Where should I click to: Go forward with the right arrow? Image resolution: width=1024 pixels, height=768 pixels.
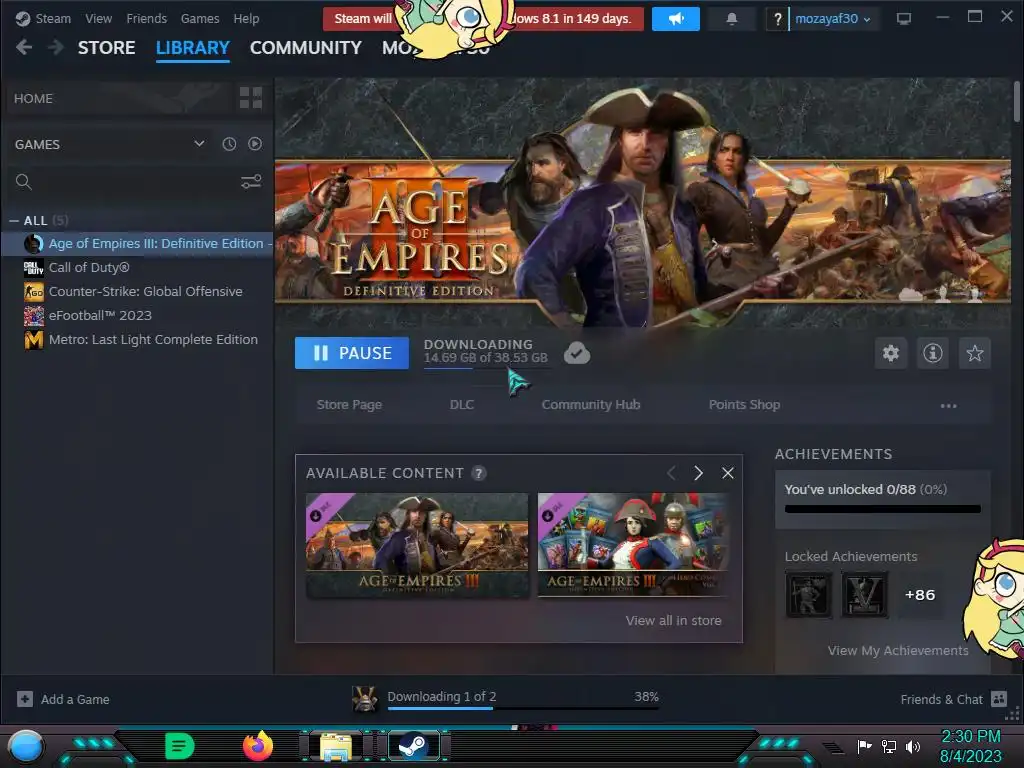click(x=56, y=47)
